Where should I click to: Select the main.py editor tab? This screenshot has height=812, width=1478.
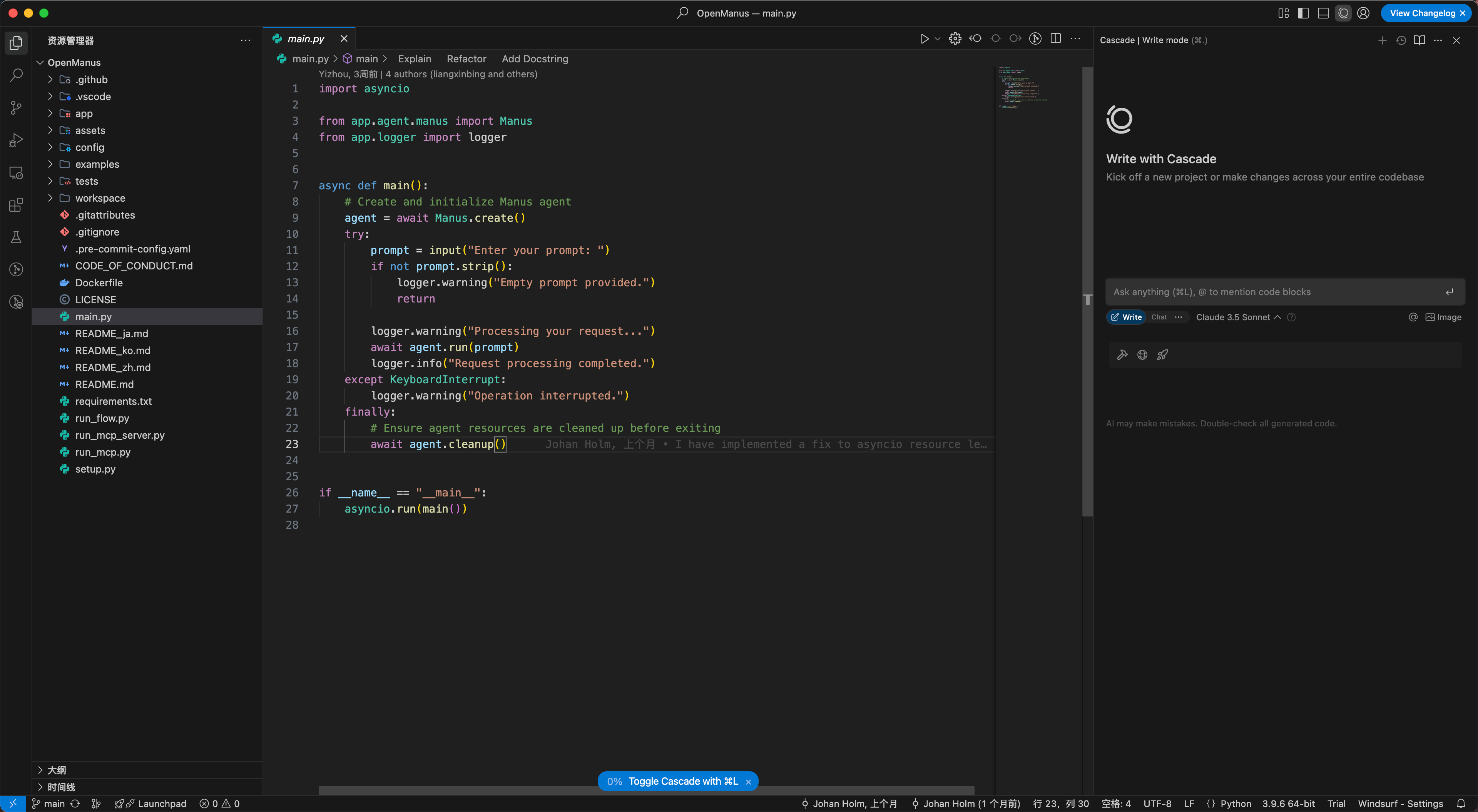click(x=305, y=39)
